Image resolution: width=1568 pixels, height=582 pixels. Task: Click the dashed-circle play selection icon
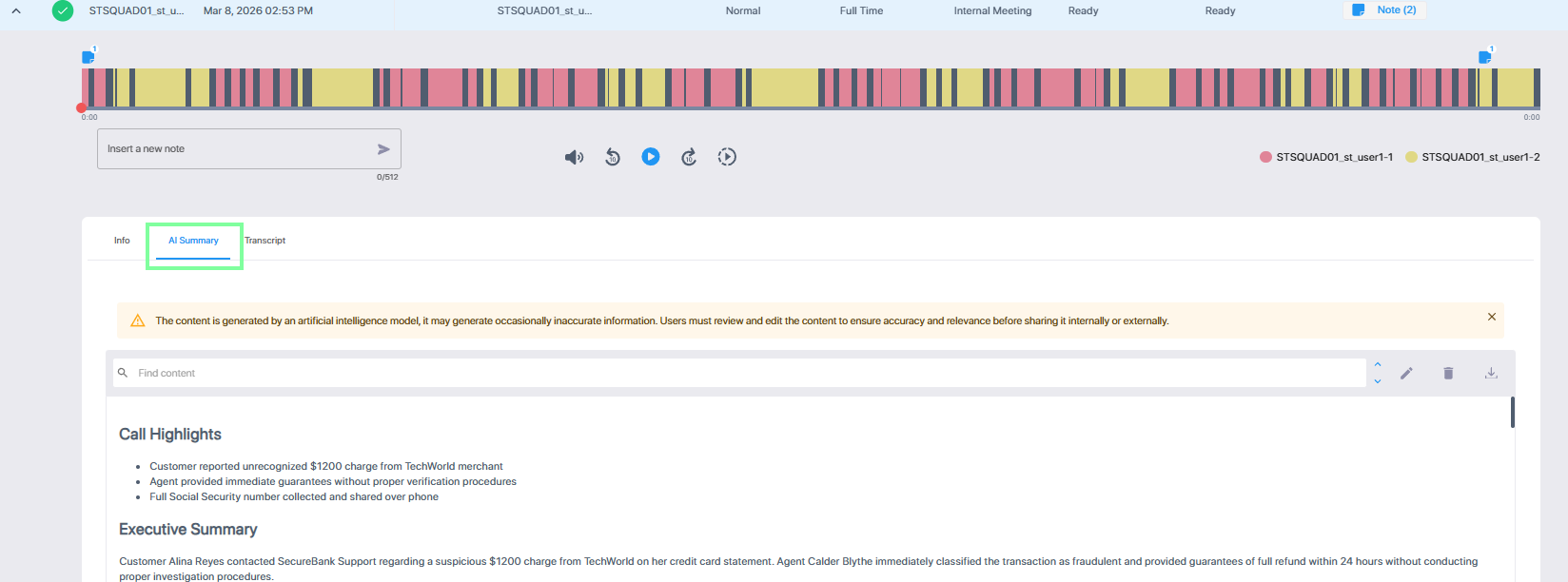pyautogui.click(x=727, y=157)
